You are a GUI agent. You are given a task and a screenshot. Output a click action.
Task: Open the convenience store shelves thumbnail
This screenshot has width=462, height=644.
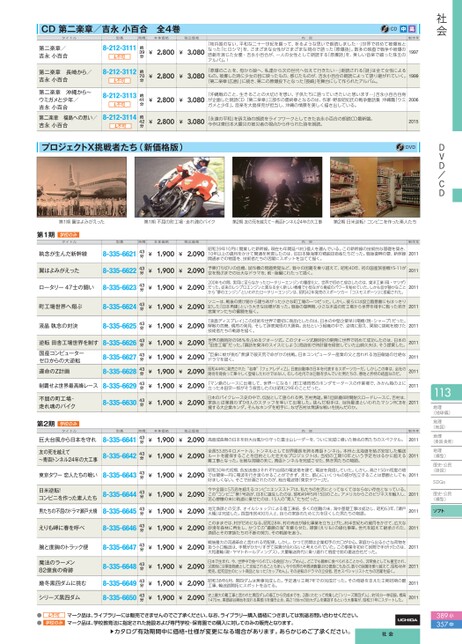375,187
